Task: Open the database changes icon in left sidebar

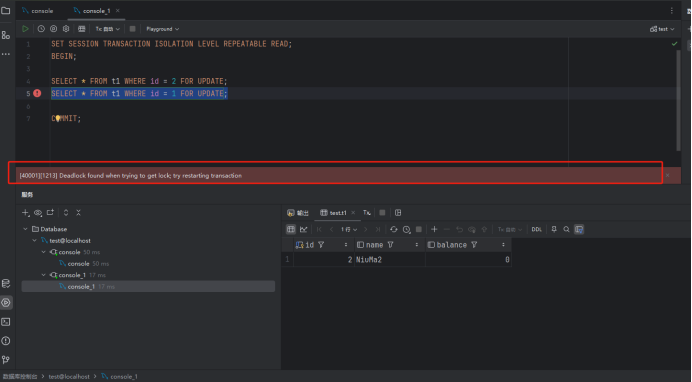Action: pyautogui.click(x=6, y=283)
